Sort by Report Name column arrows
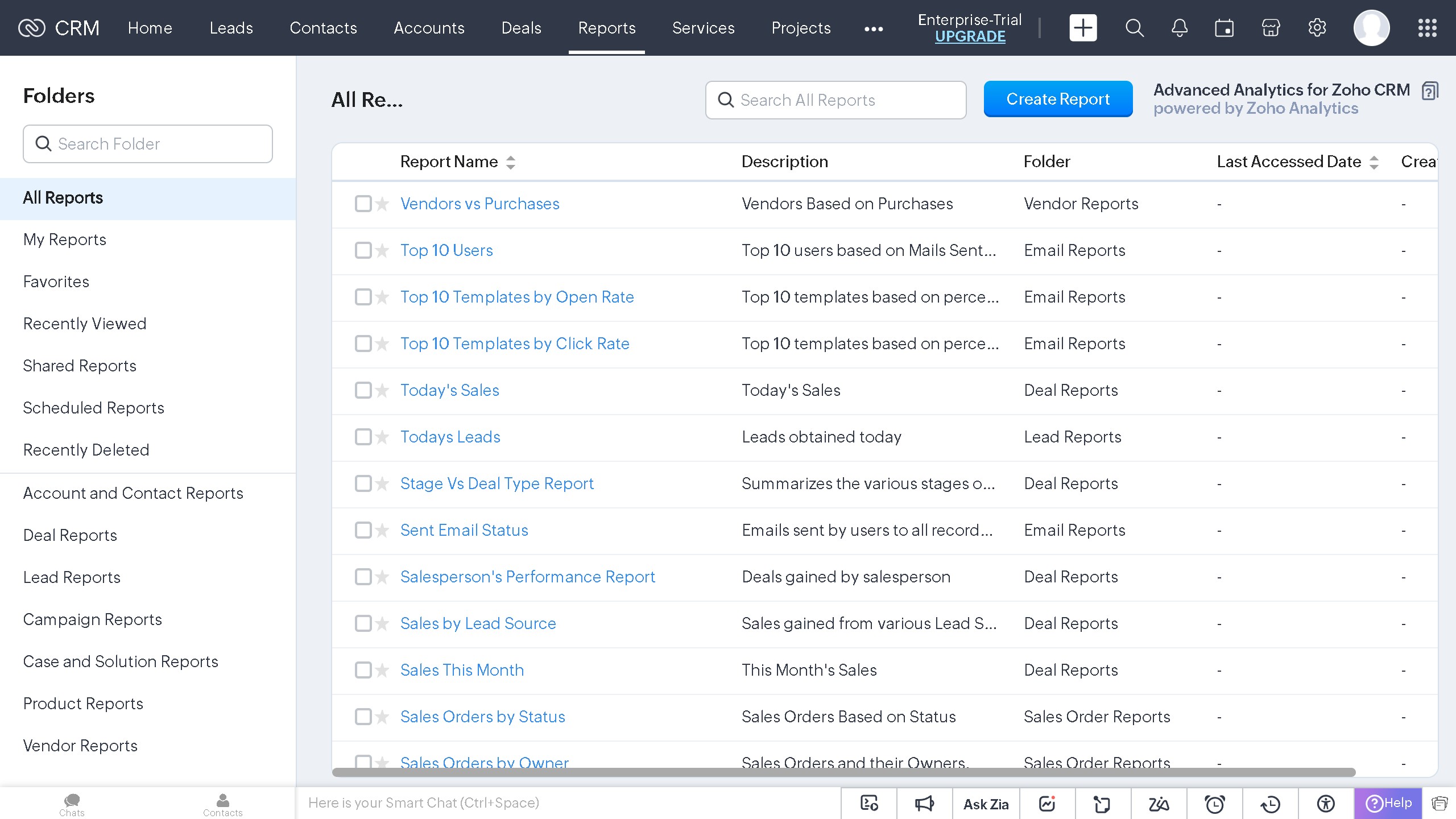 point(511,163)
